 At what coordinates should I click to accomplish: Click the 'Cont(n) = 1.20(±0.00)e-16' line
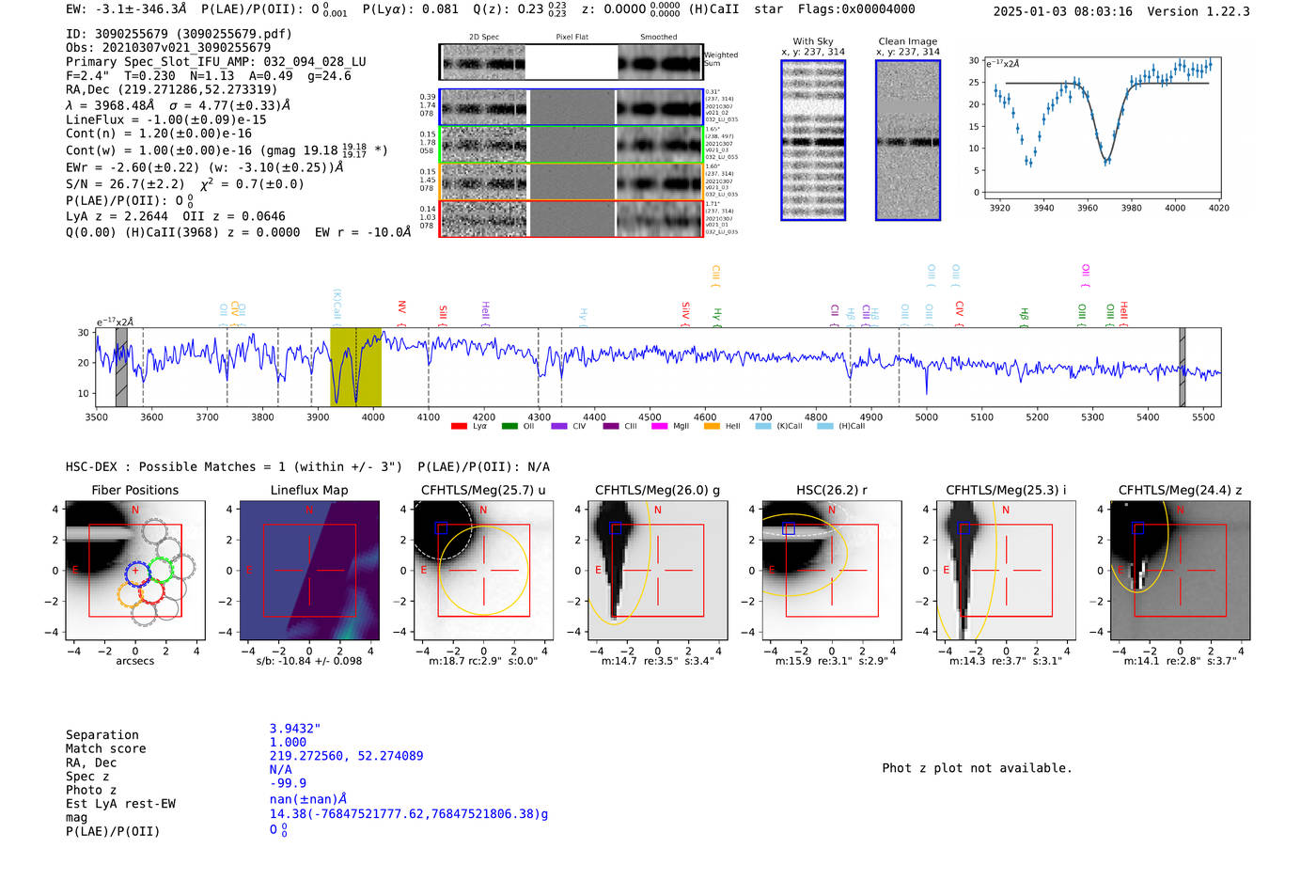pyautogui.click(x=159, y=134)
